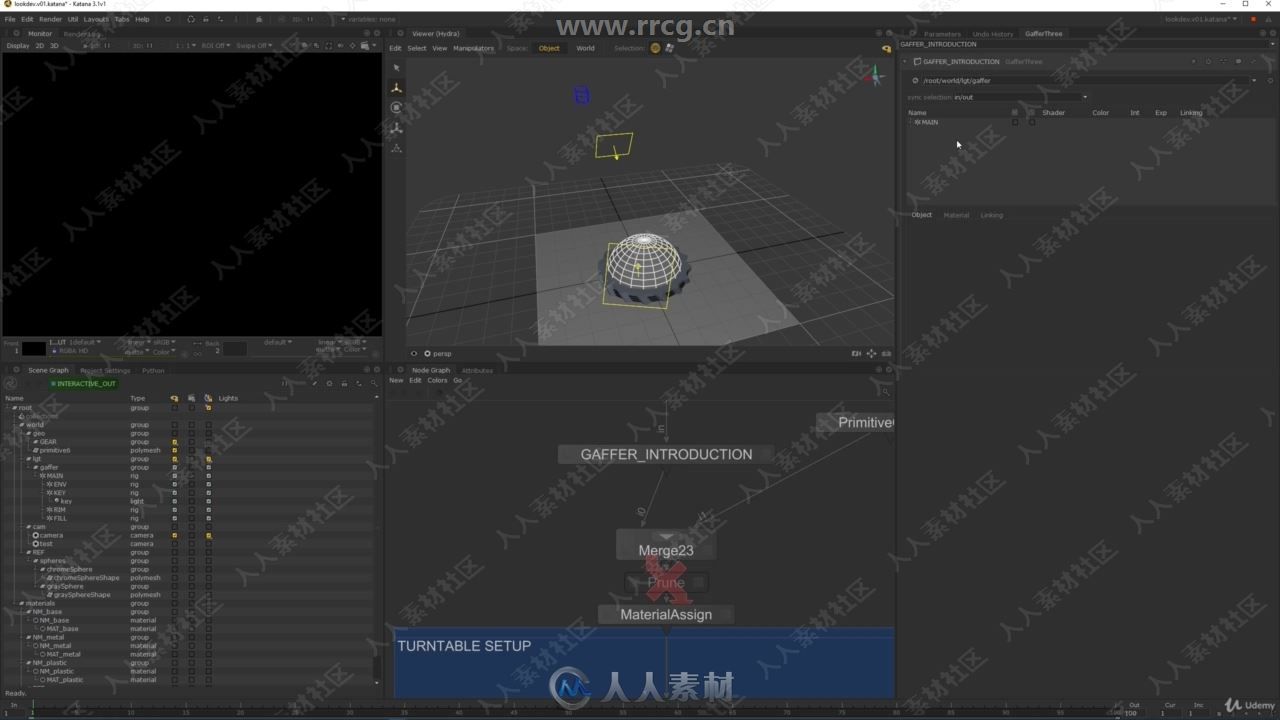Click the pencil edit icon in Scene Graph toolbar

(315, 383)
